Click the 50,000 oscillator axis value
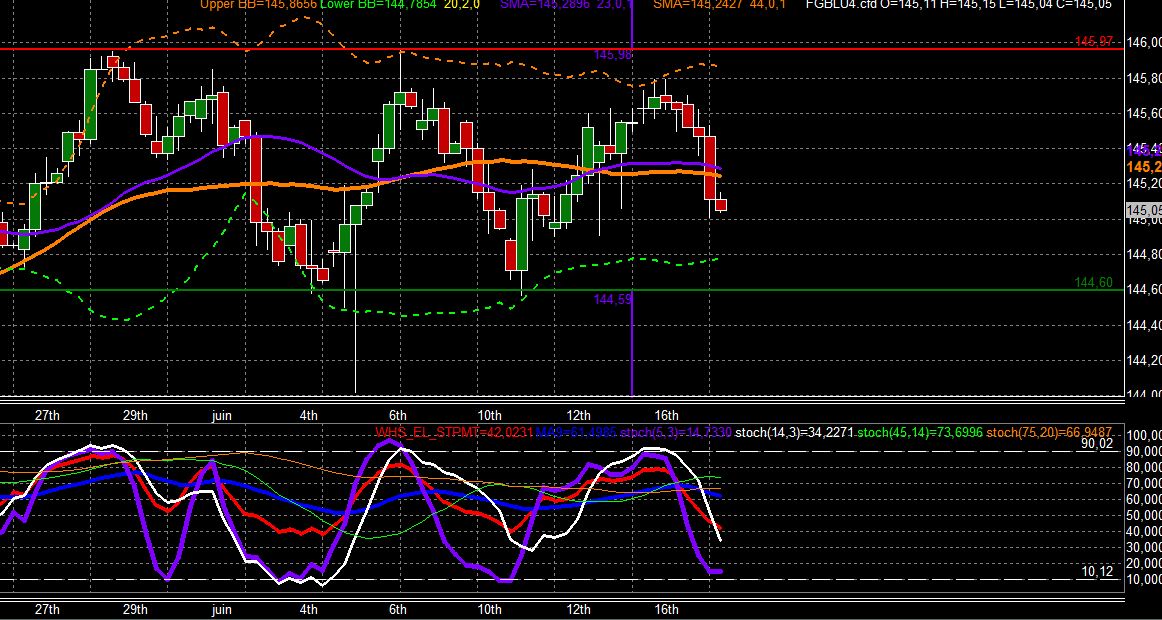The height and width of the screenshot is (620, 1162). tap(1143, 515)
